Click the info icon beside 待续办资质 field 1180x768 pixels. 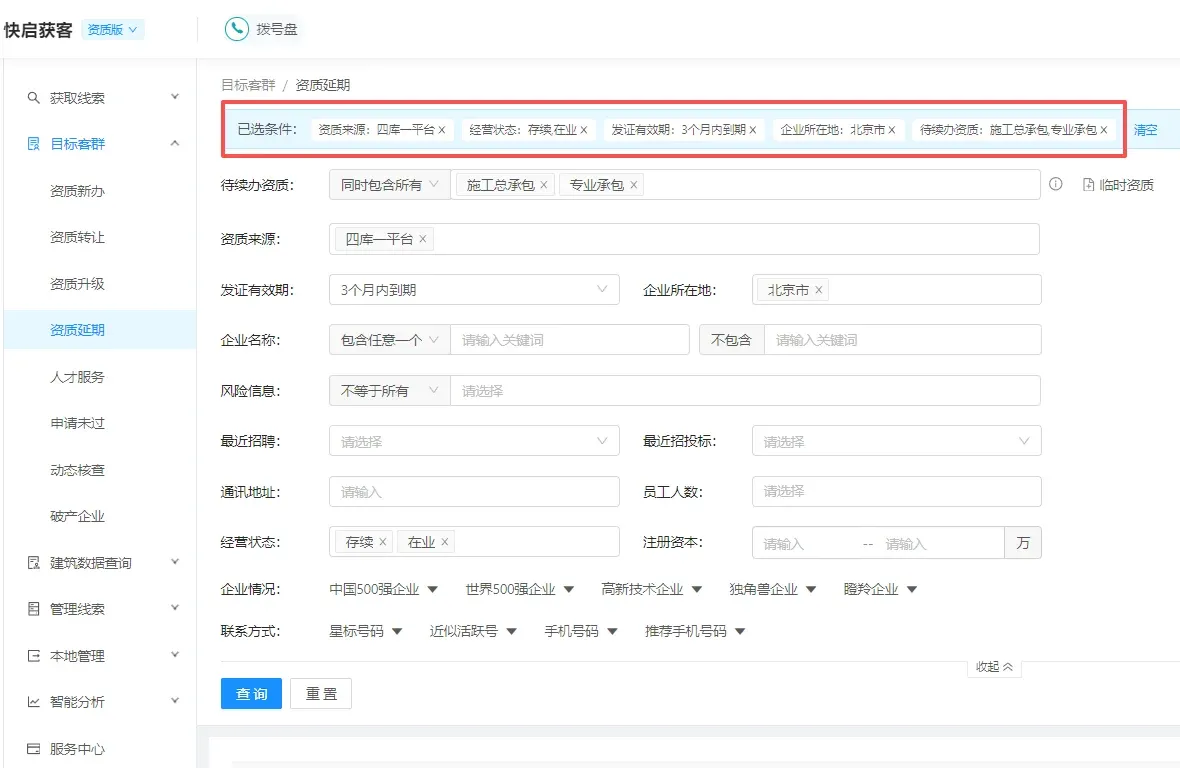click(x=1056, y=184)
